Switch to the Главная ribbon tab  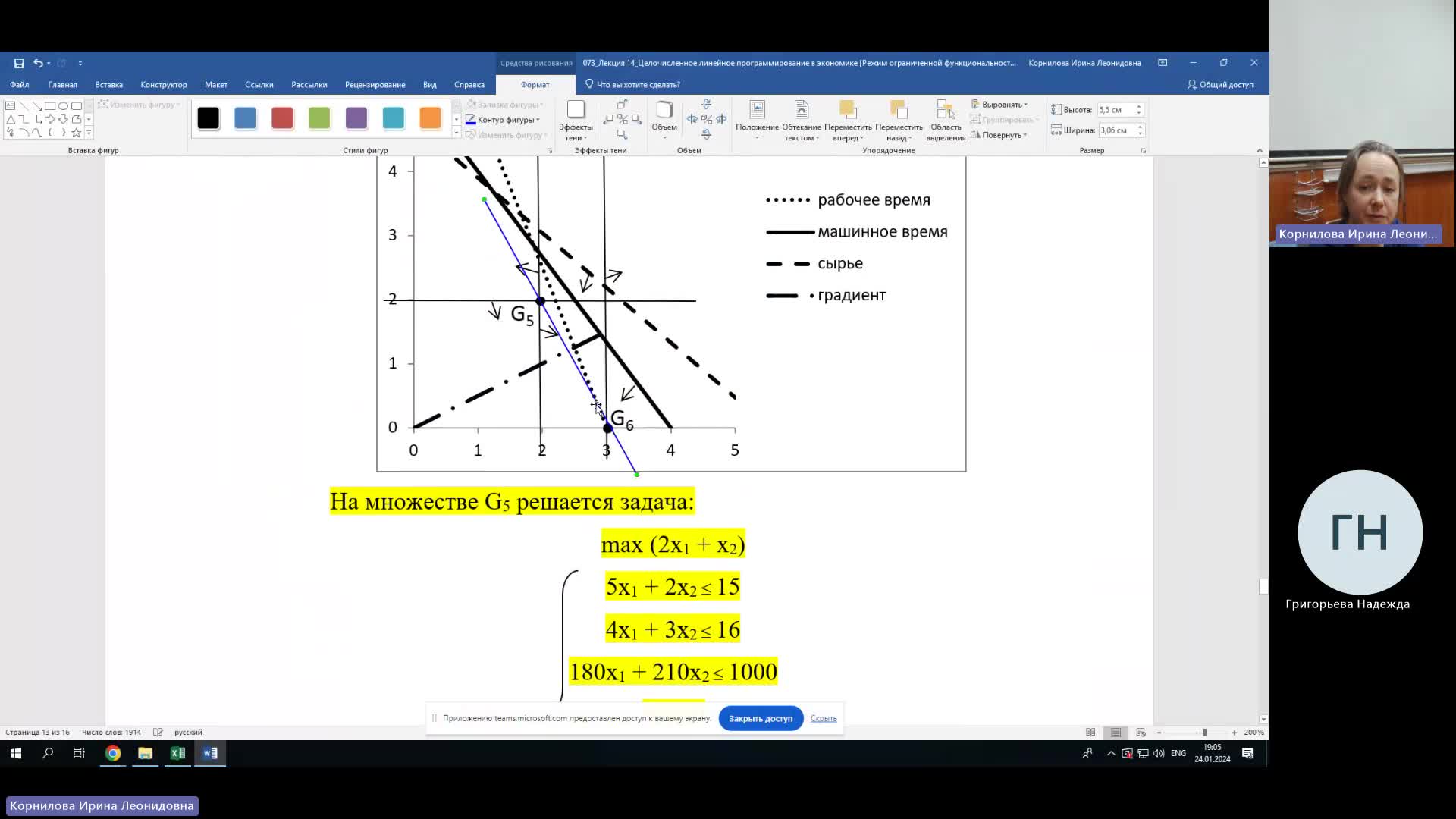62,85
